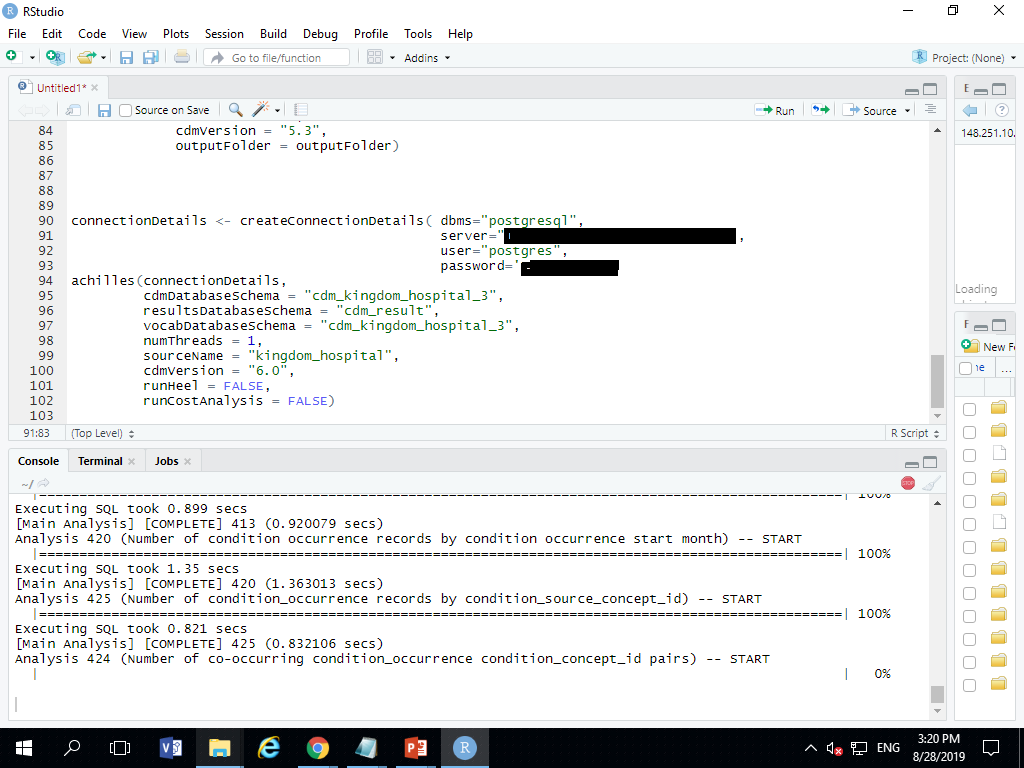Expand the Source button dropdown arrow
Screen dimensions: 1024x768
tap(907, 110)
